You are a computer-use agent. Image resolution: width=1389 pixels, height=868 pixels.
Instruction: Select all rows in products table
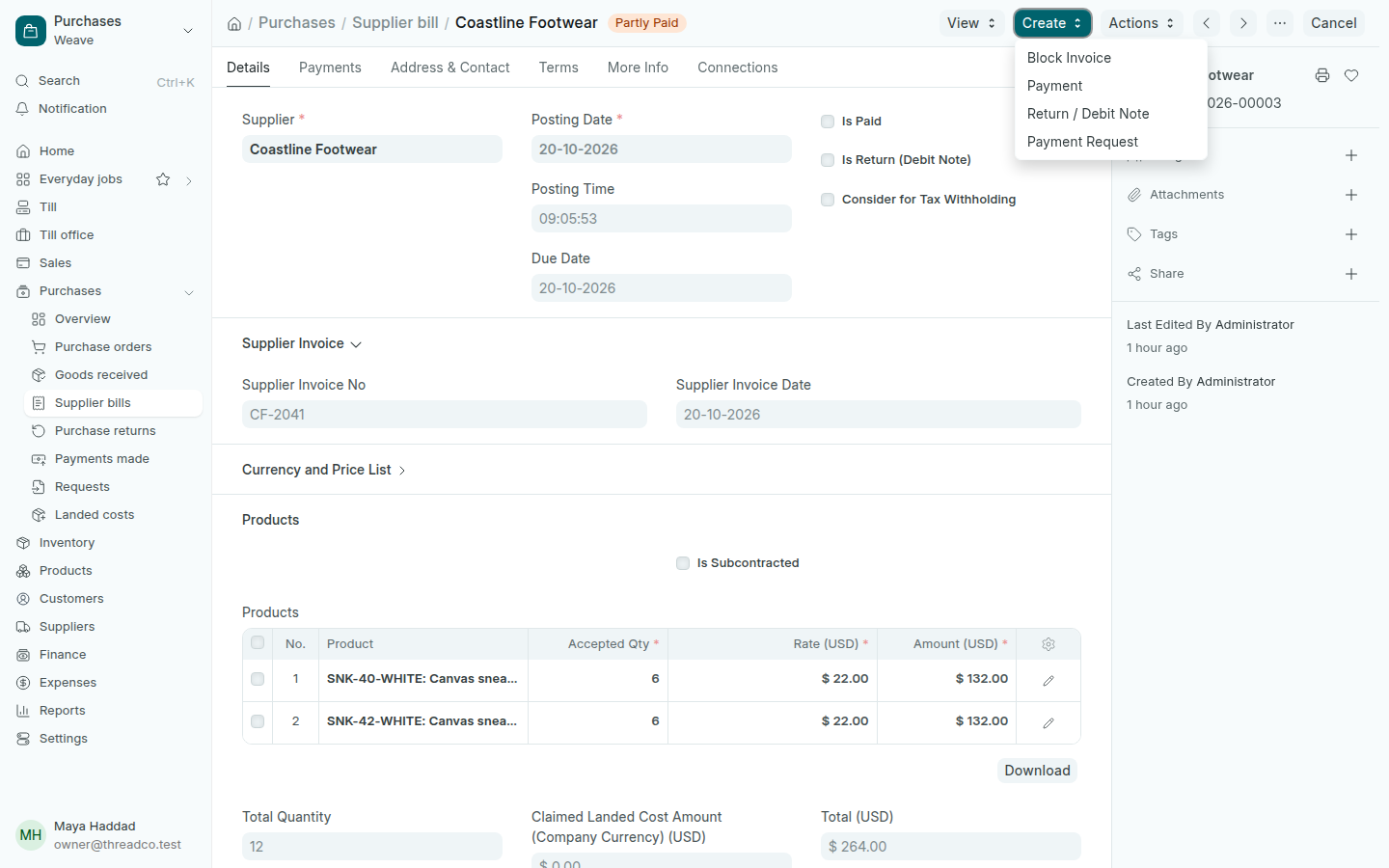pyautogui.click(x=258, y=643)
